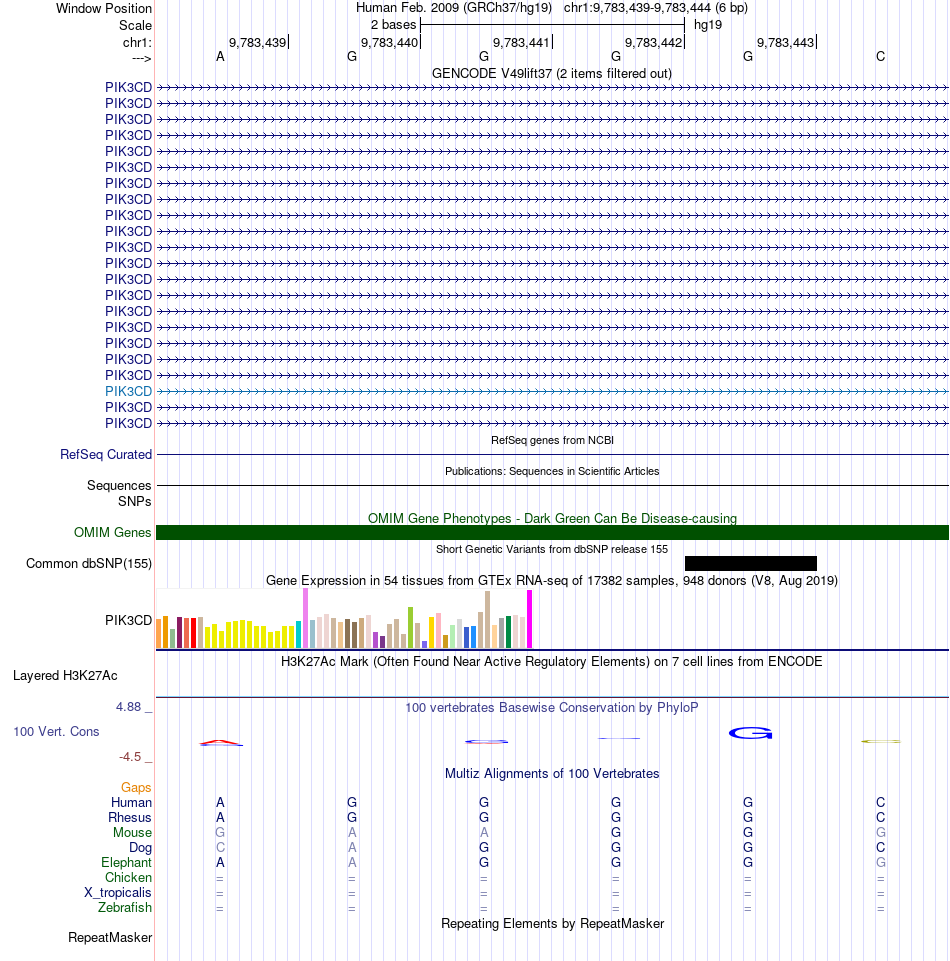Click the 2 bases scale bar

click(x=552, y=25)
